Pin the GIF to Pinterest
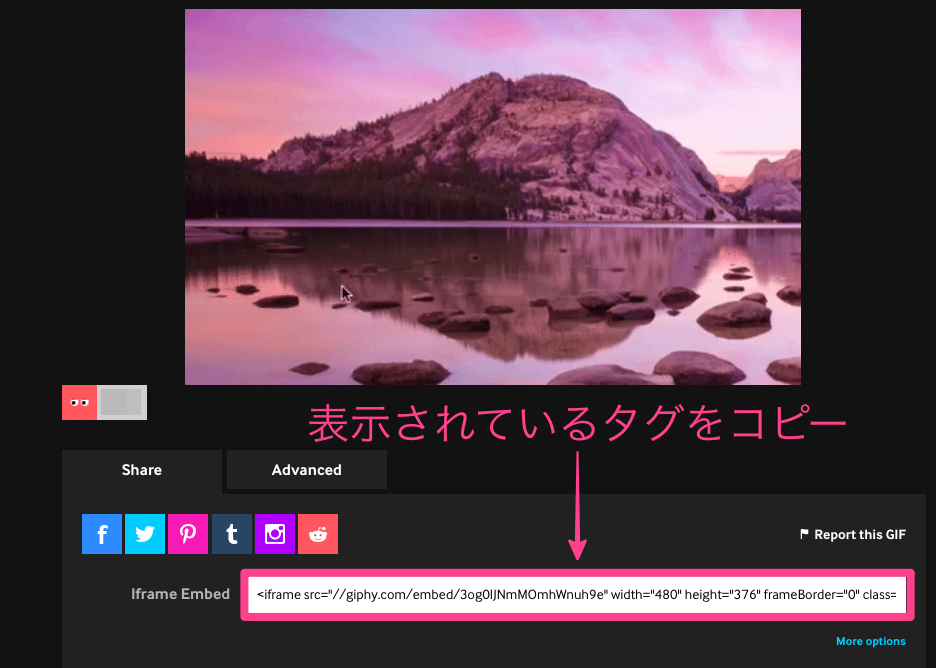The width and height of the screenshot is (936, 668). (x=188, y=534)
